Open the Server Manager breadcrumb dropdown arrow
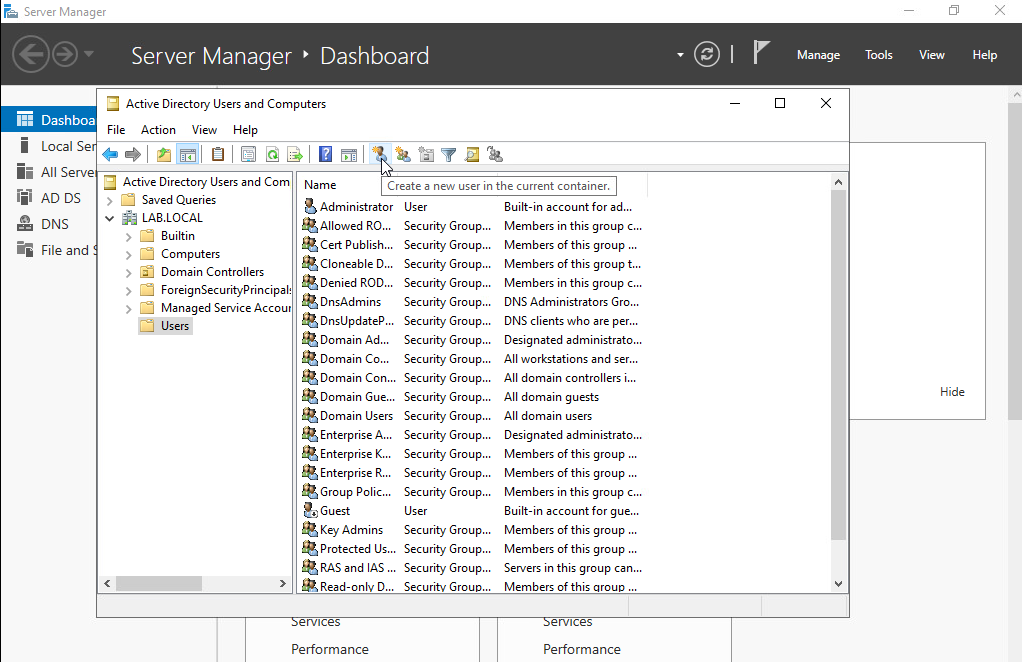This screenshot has width=1022, height=662. tap(680, 55)
